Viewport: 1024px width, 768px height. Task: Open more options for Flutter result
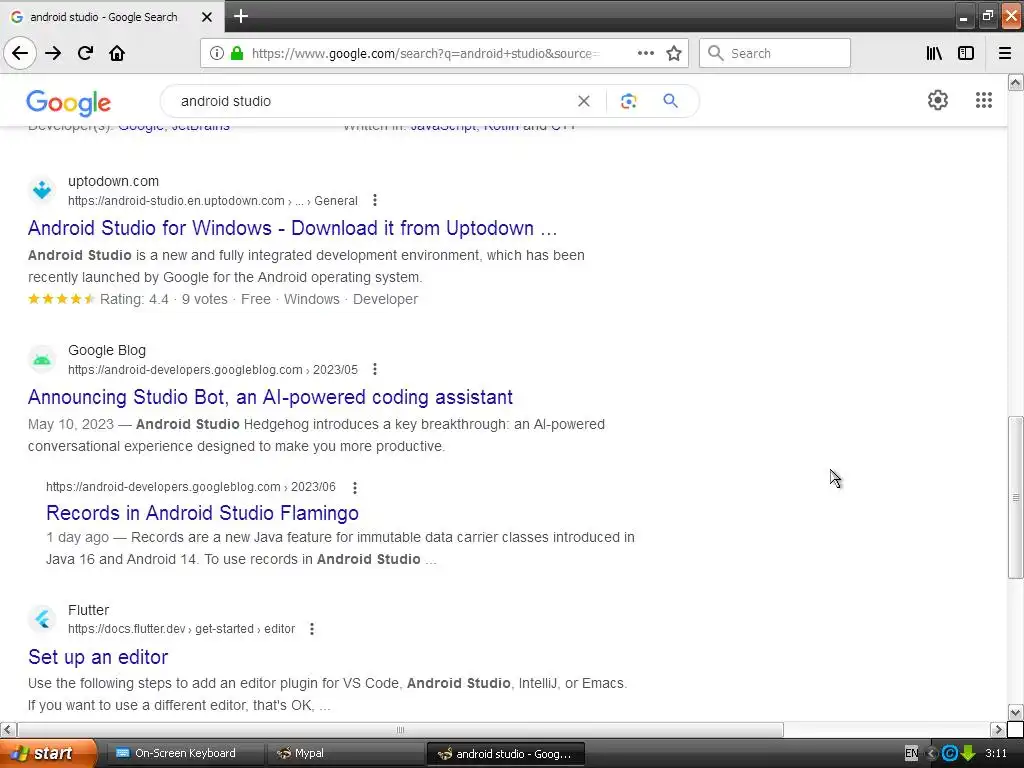[x=312, y=628]
